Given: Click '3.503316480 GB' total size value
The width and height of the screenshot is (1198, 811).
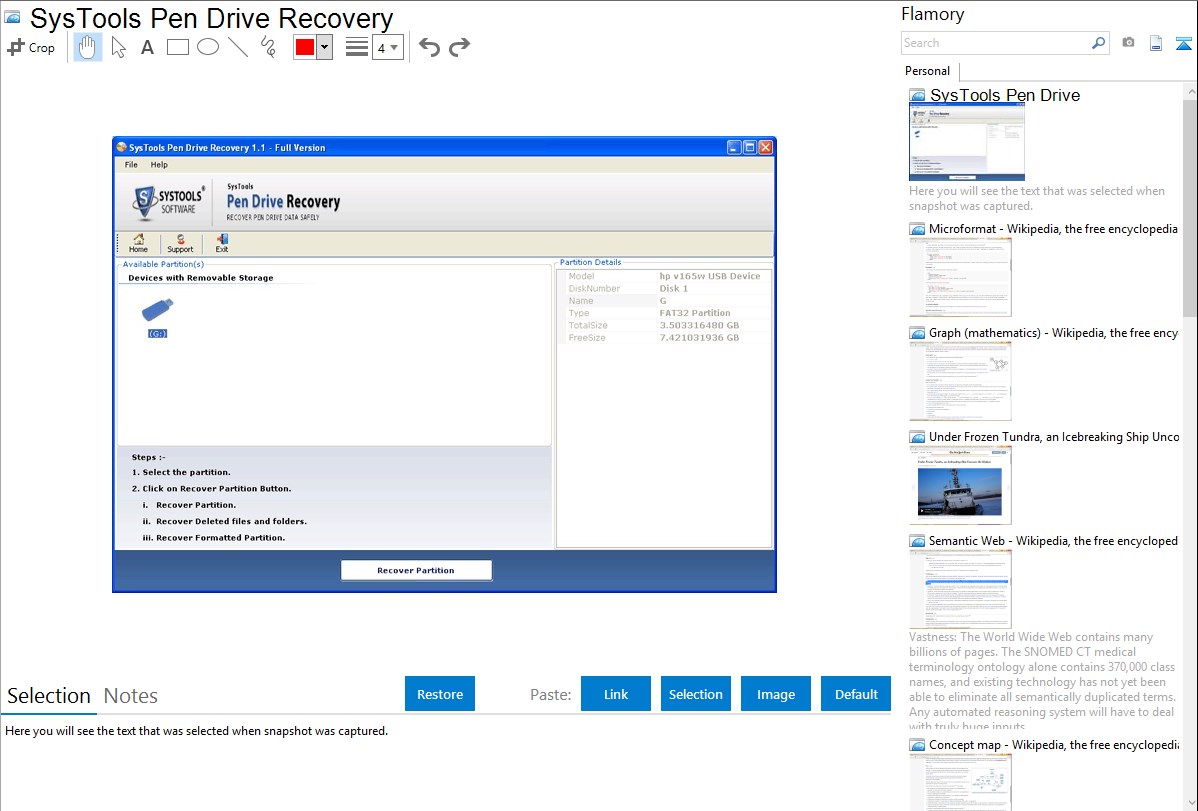Looking at the screenshot, I should click(x=699, y=325).
